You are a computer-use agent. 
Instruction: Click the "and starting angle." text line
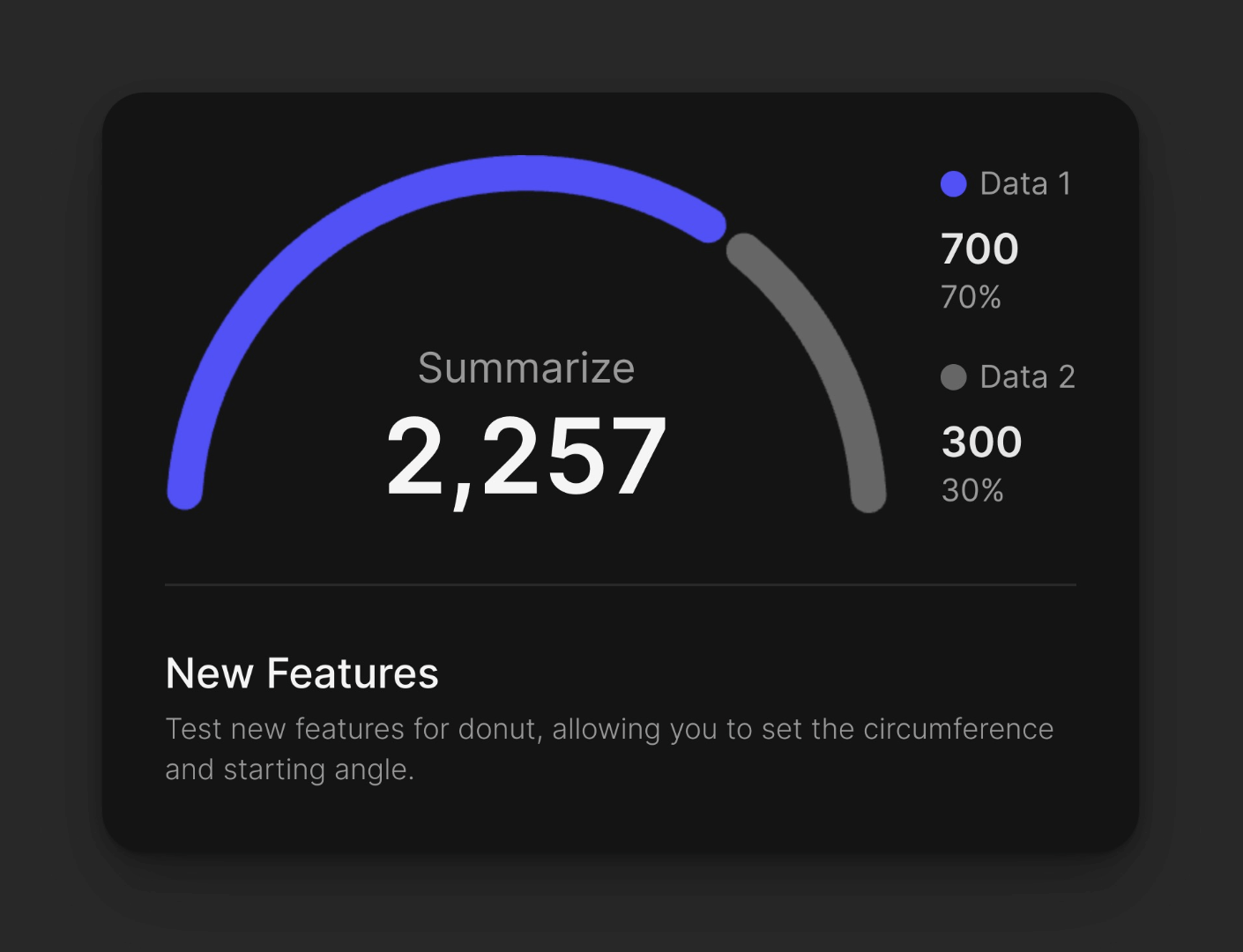point(289,770)
